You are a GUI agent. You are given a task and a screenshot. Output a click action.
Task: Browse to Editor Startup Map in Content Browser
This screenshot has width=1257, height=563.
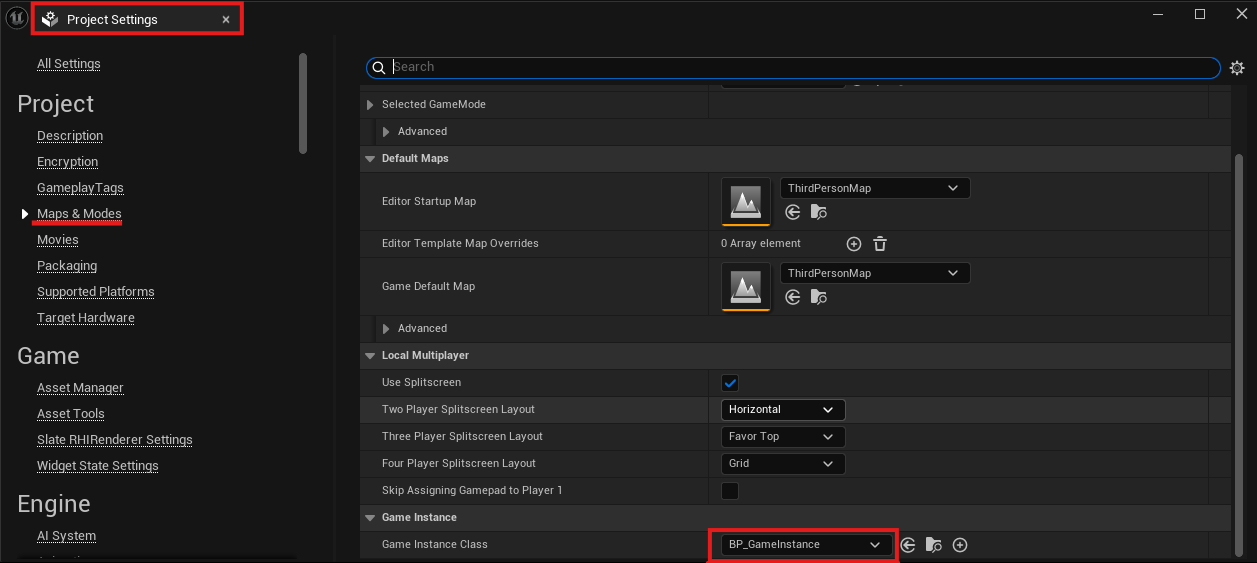coord(819,212)
